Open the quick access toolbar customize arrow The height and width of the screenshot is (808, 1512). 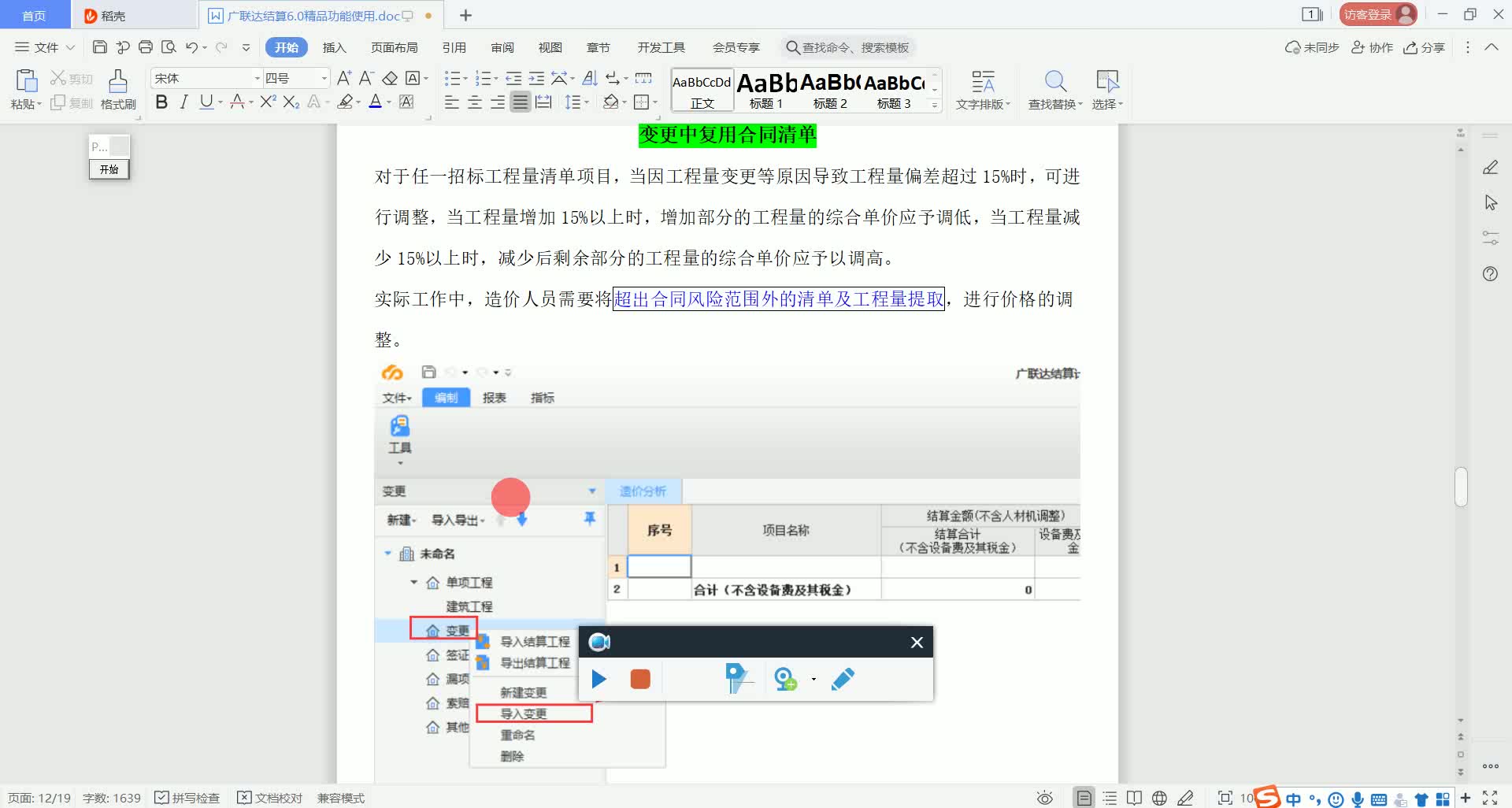pyautogui.click(x=246, y=47)
